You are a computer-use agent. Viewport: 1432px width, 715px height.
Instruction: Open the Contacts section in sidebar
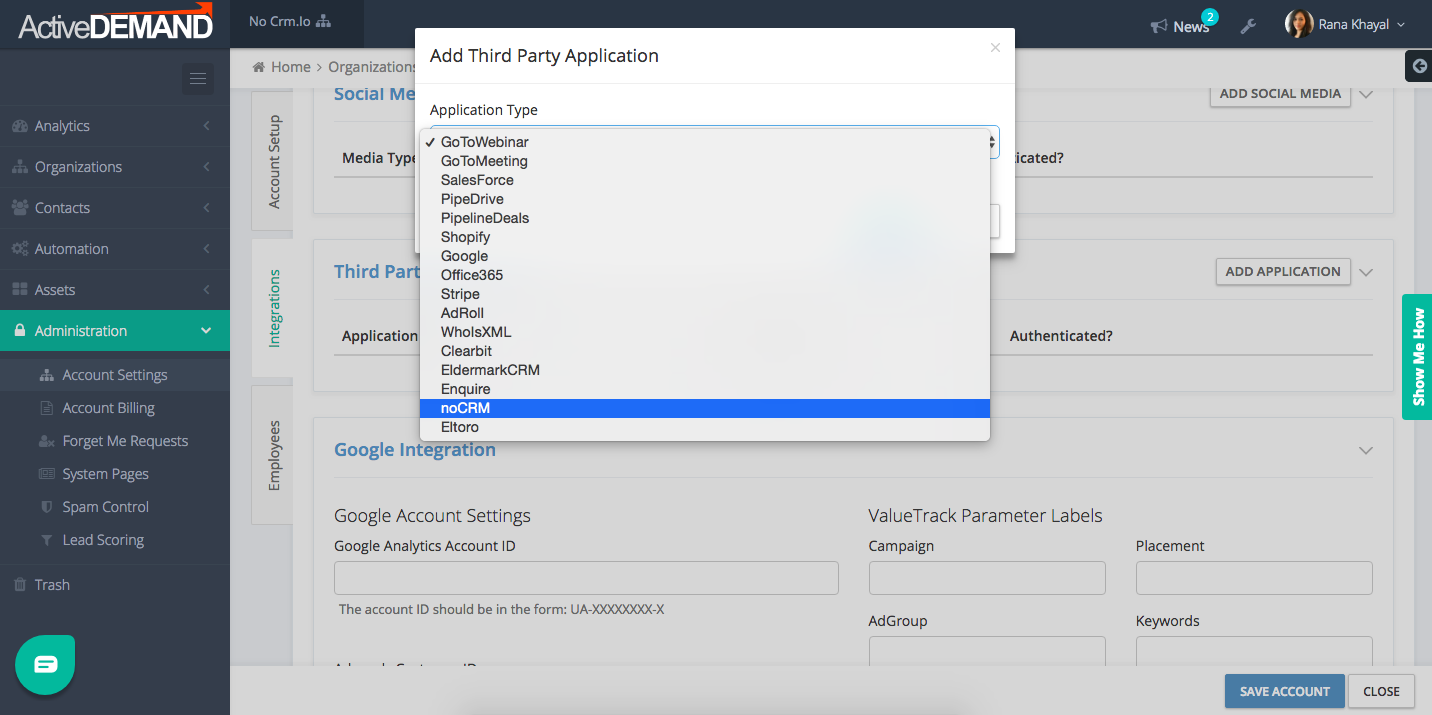(60, 207)
